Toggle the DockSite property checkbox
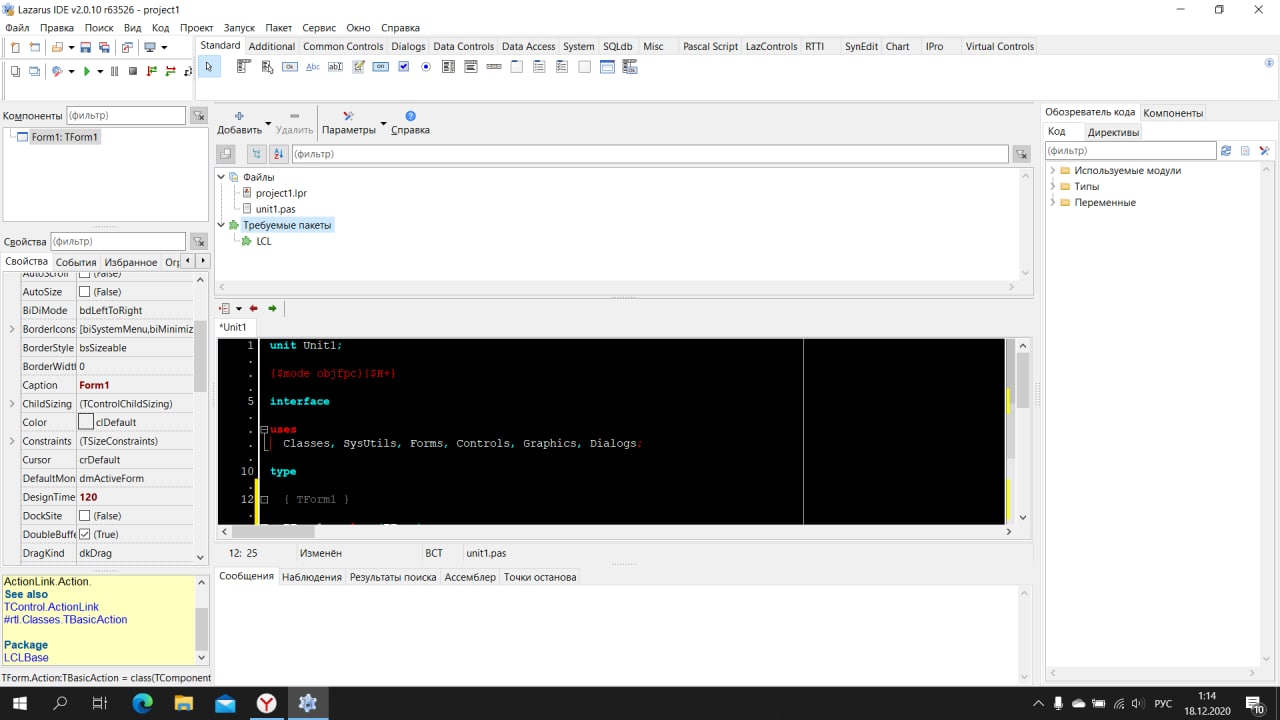 click(x=85, y=516)
